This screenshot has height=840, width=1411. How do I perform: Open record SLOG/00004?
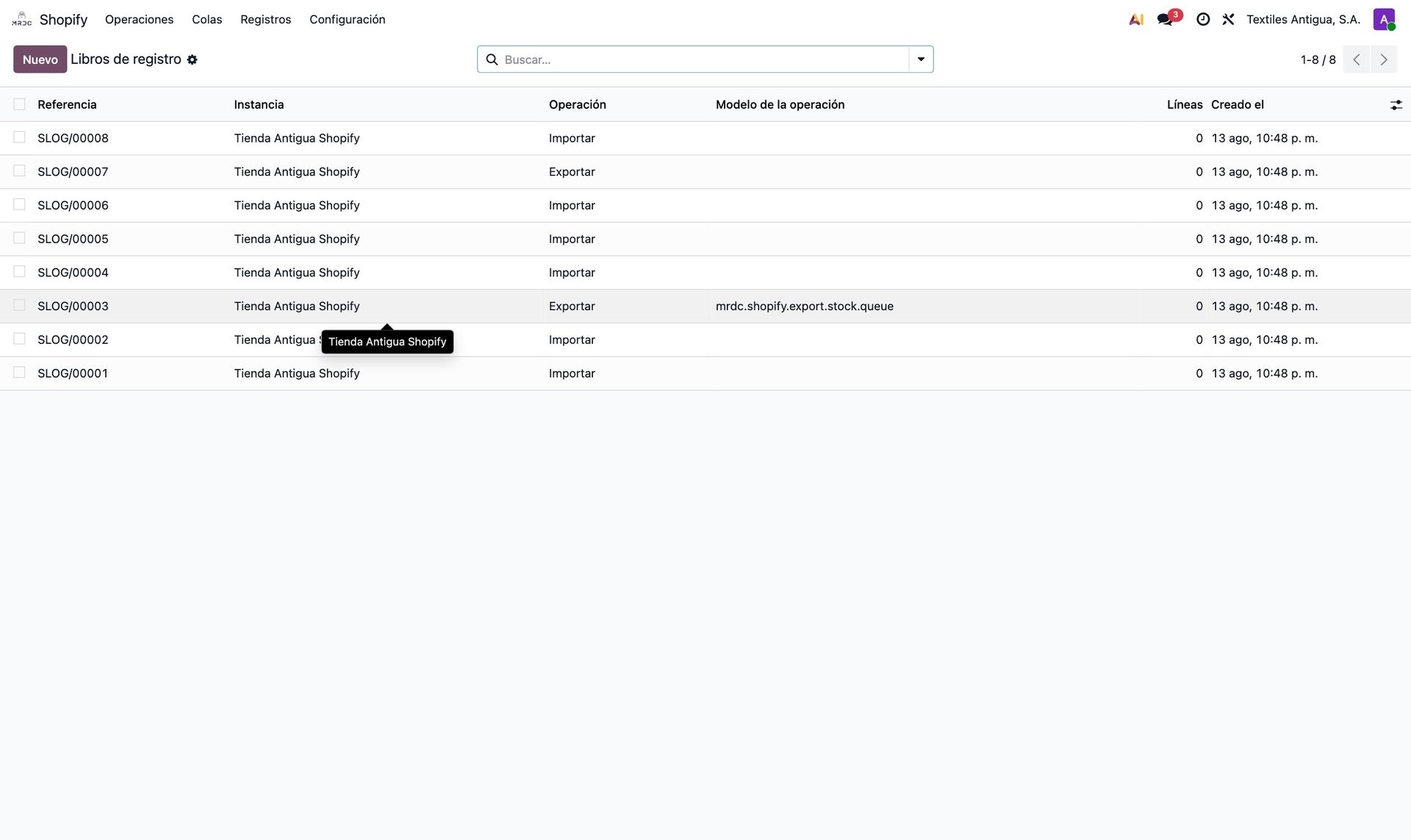[x=73, y=273]
